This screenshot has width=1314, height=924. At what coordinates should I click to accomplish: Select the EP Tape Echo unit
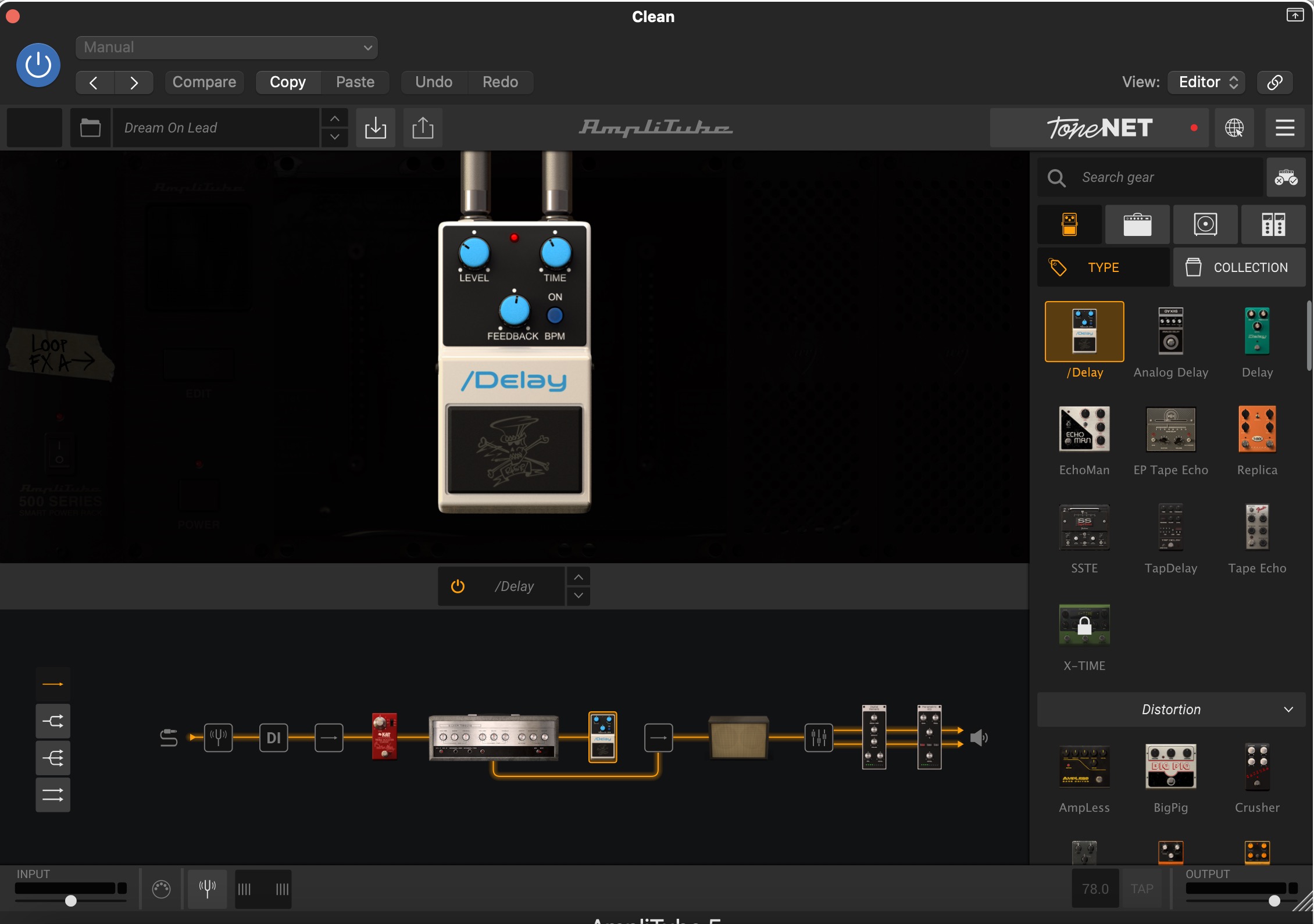pyautogui.click(x=1170, y=429)
